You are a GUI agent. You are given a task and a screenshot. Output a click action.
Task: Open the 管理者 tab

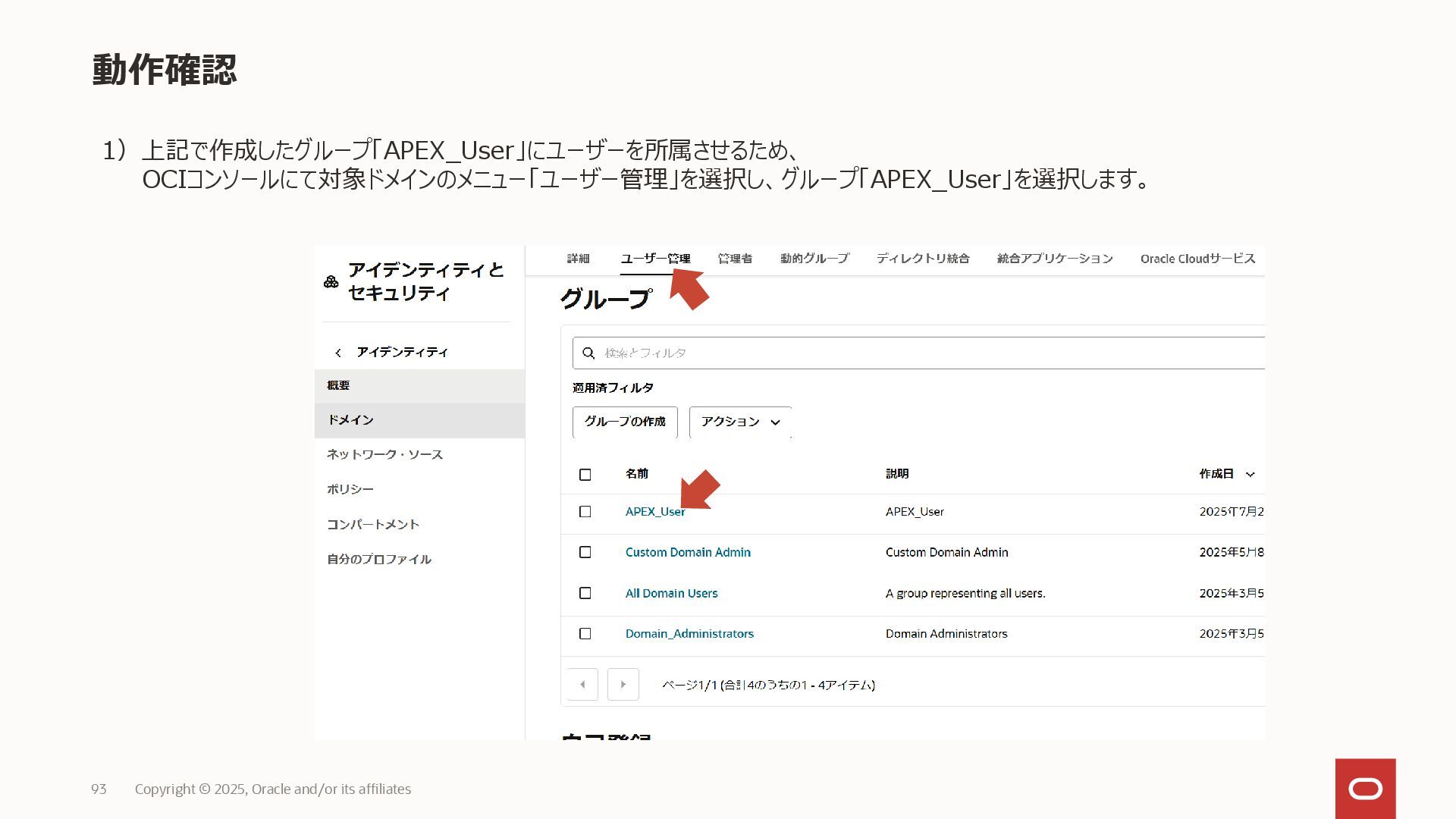tap(735, 259)
